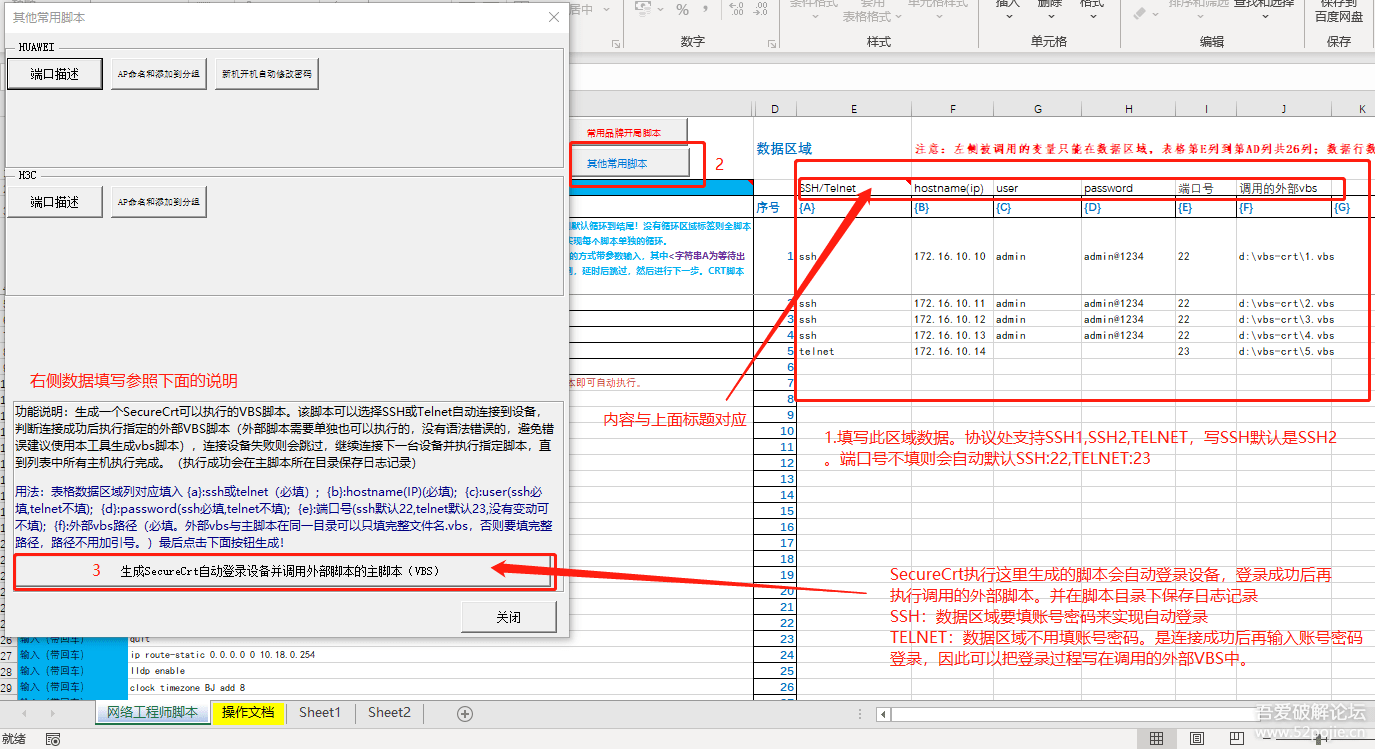Viewport: 1375px width, 749px height.
Task: Click HUAWEI 端口描述 button
Action: pyautogui.click(x=55, y=74)
